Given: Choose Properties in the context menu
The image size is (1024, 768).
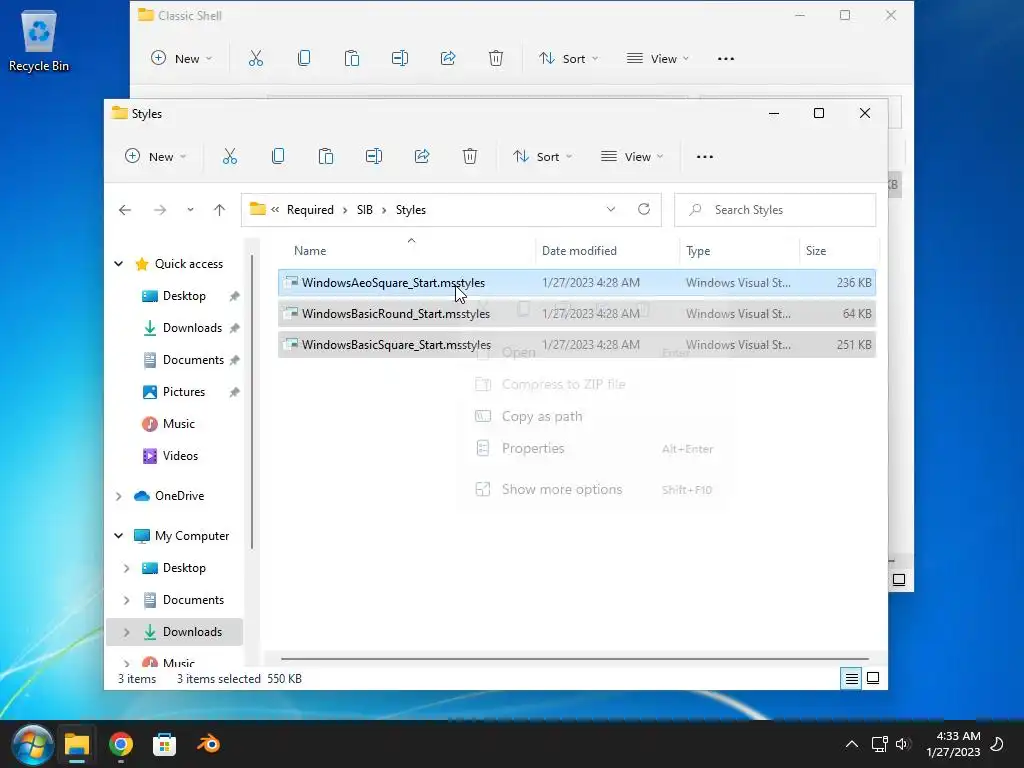Looking at the screenshot, I should (x=594, y=449).
